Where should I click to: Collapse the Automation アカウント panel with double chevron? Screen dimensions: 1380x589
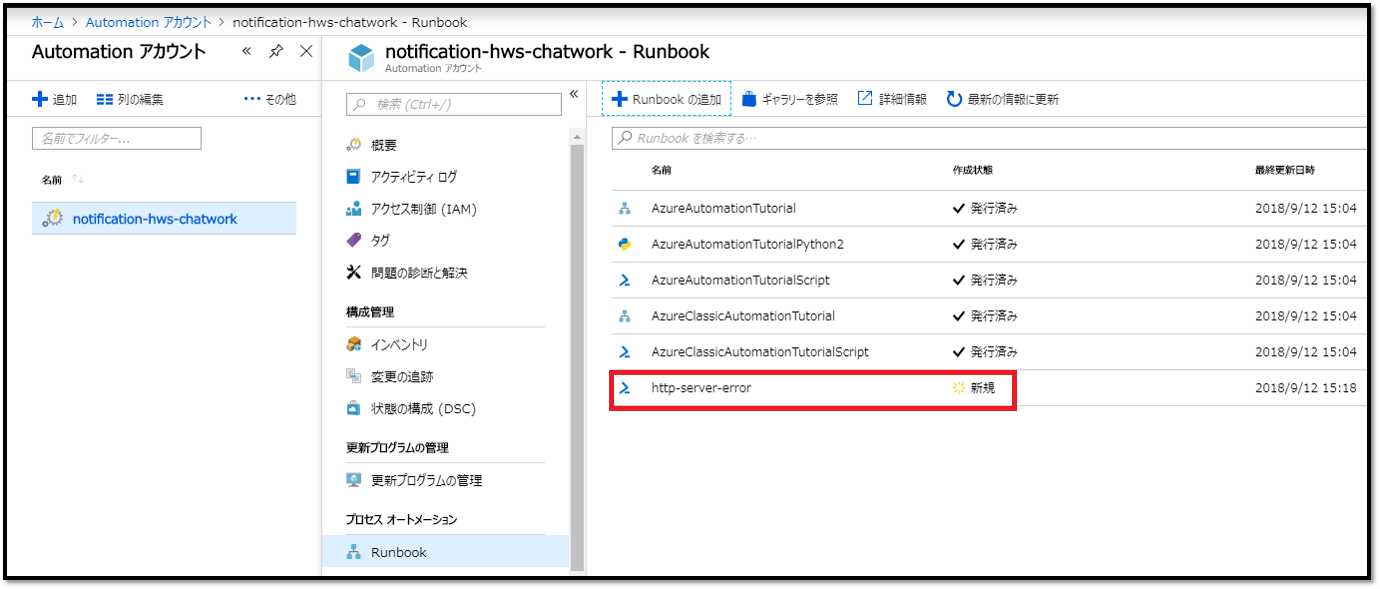(x=247, y=51)
